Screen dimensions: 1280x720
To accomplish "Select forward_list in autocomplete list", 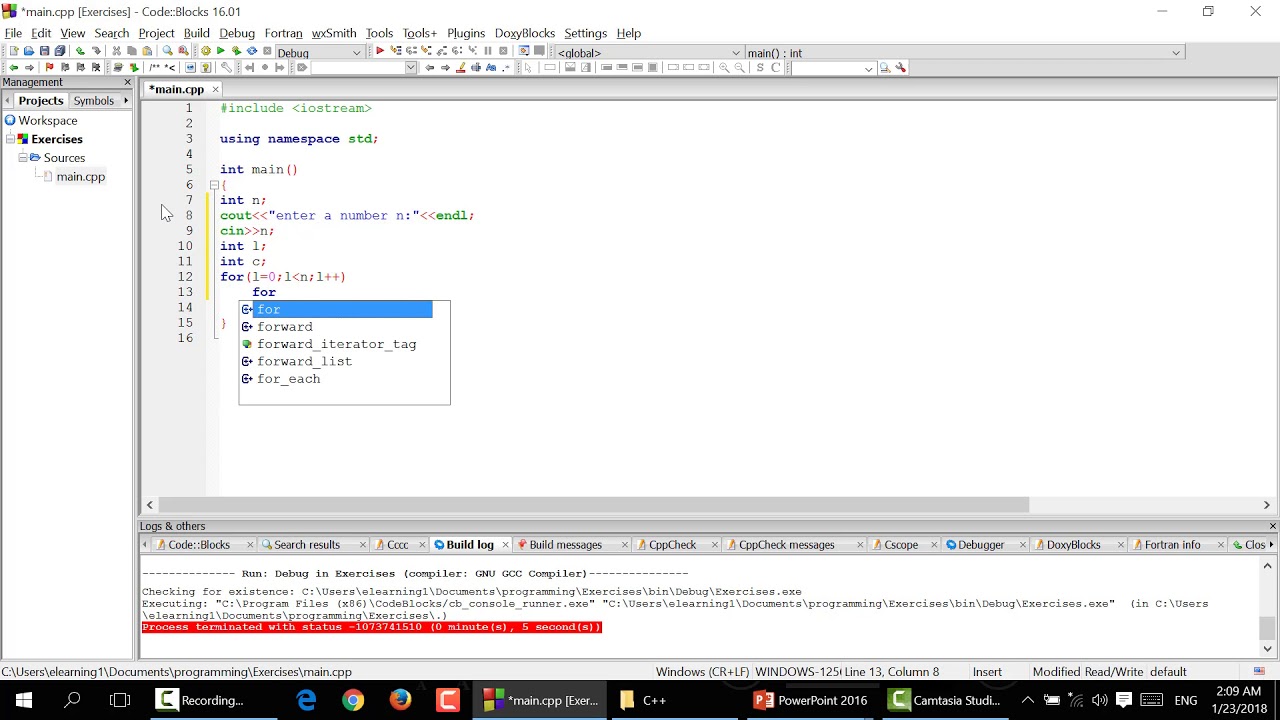I will 304,361.
